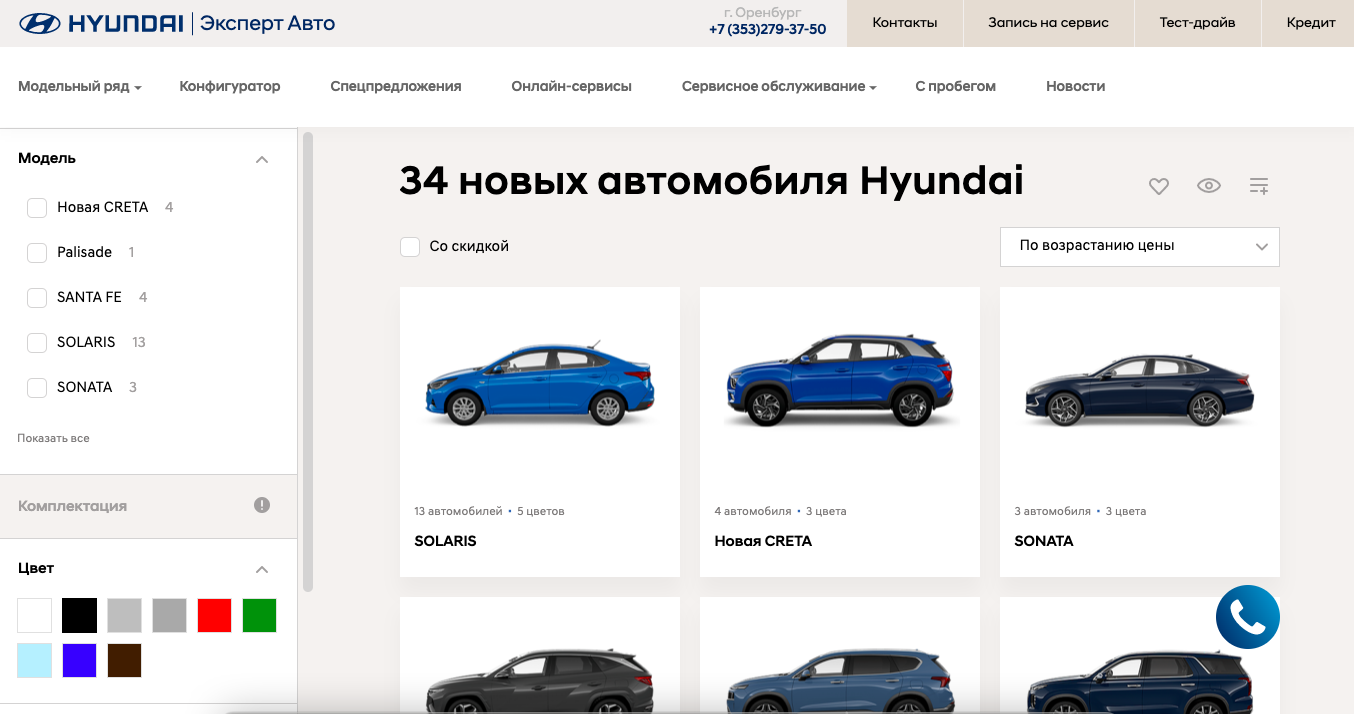Select the light gray color swatch
The image size is (1354, 714).
(125, 615)
